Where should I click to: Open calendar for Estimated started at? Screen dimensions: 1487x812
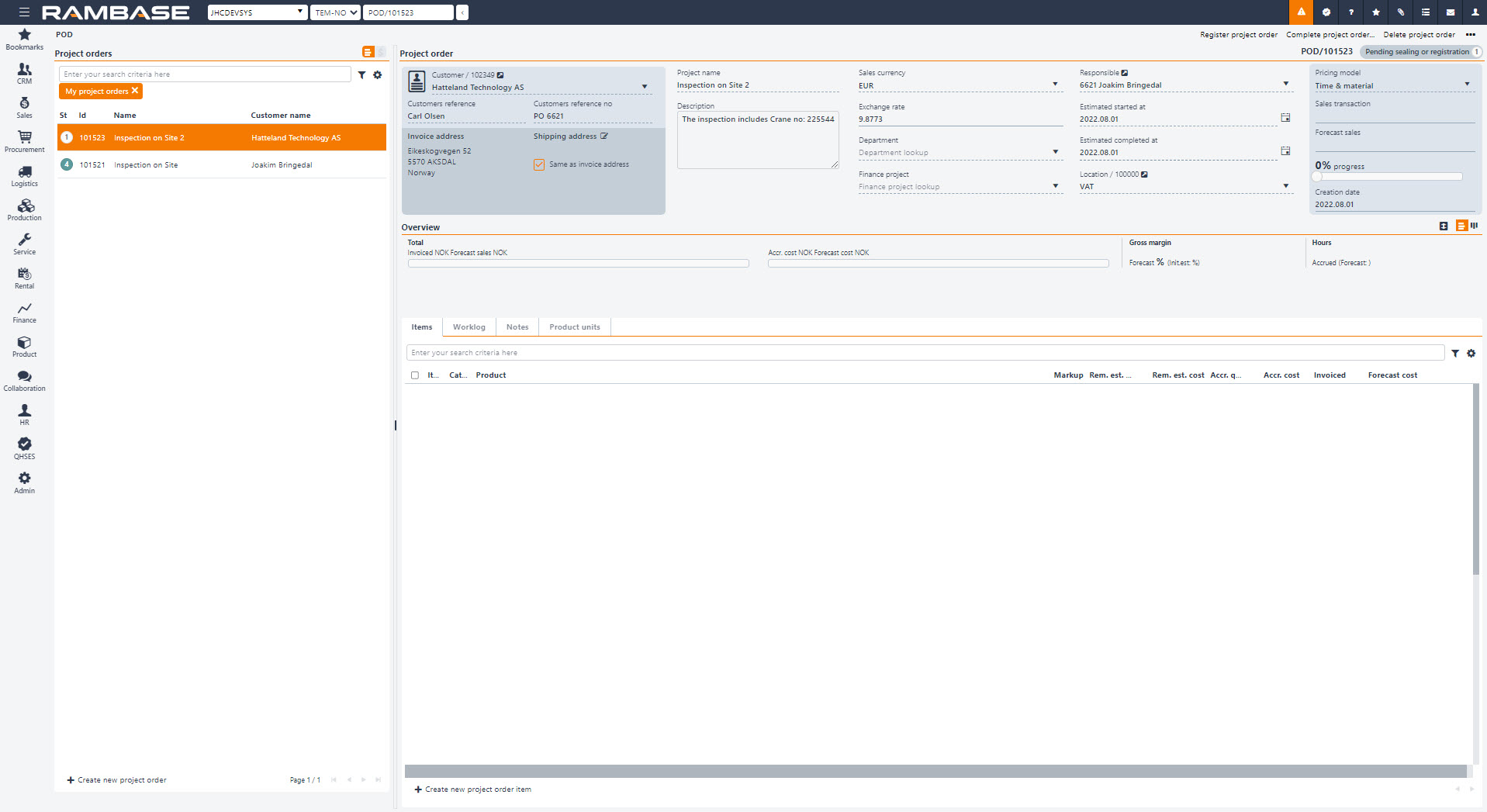(1285, 118)
